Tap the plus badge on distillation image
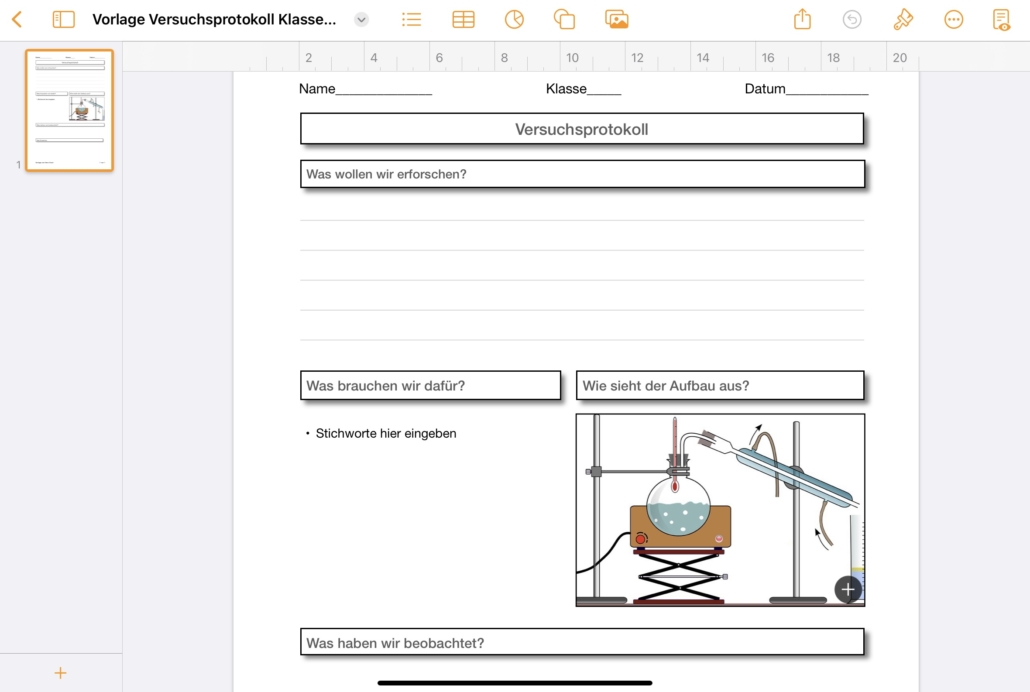This screenshot has height=692, width=1030. pos(848,589)
